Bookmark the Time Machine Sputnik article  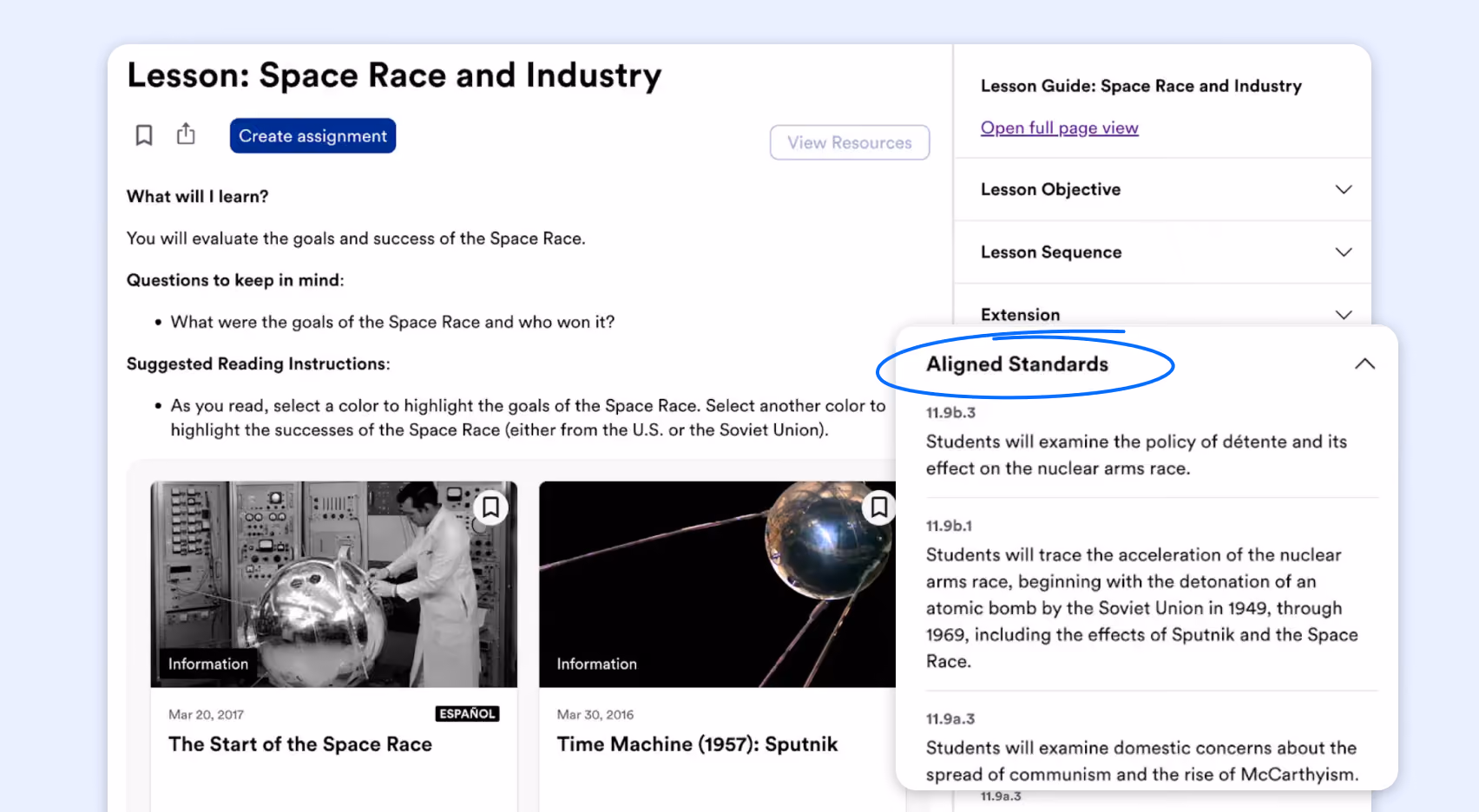pos(878,506)
